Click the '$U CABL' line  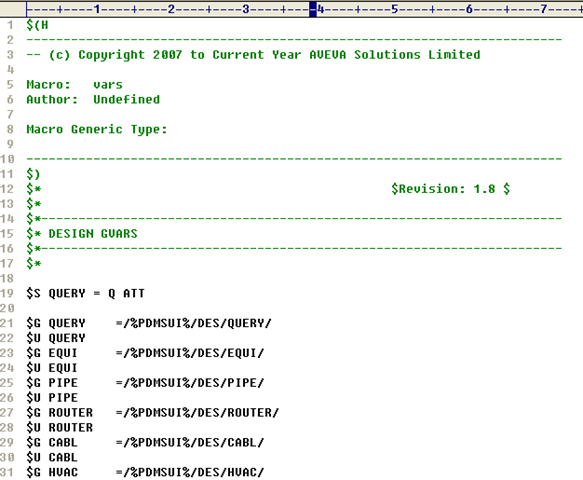click(x=52, y=457)
